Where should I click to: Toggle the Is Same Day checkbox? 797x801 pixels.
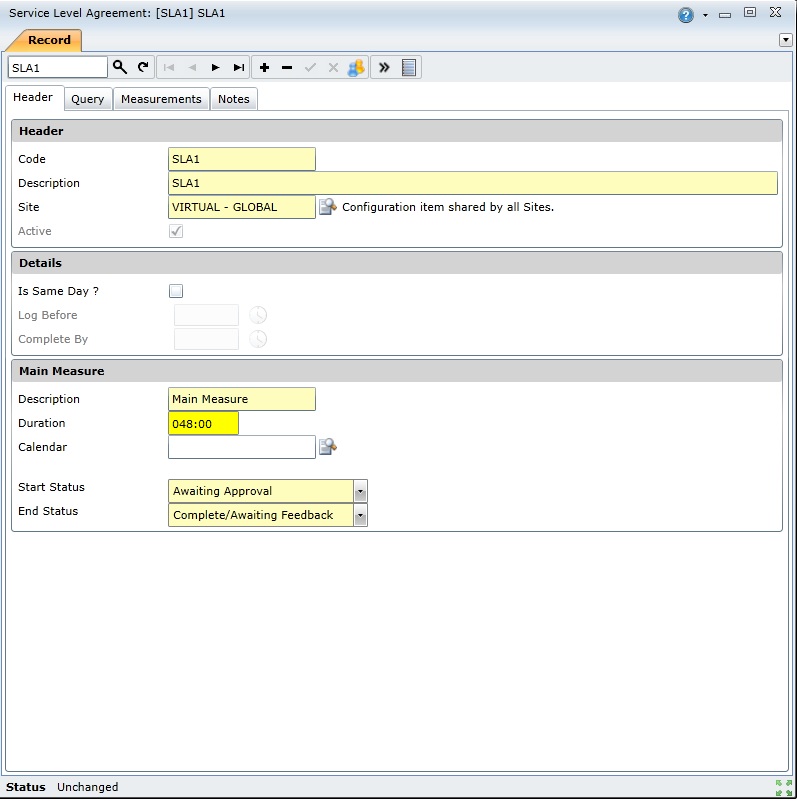click(x=176, y=291)
